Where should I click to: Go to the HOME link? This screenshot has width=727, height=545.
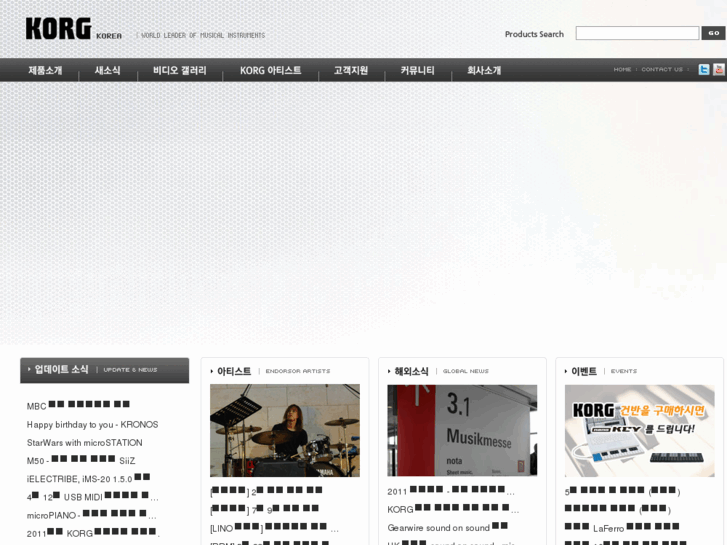pyautogui.click(x=622, y=70)
